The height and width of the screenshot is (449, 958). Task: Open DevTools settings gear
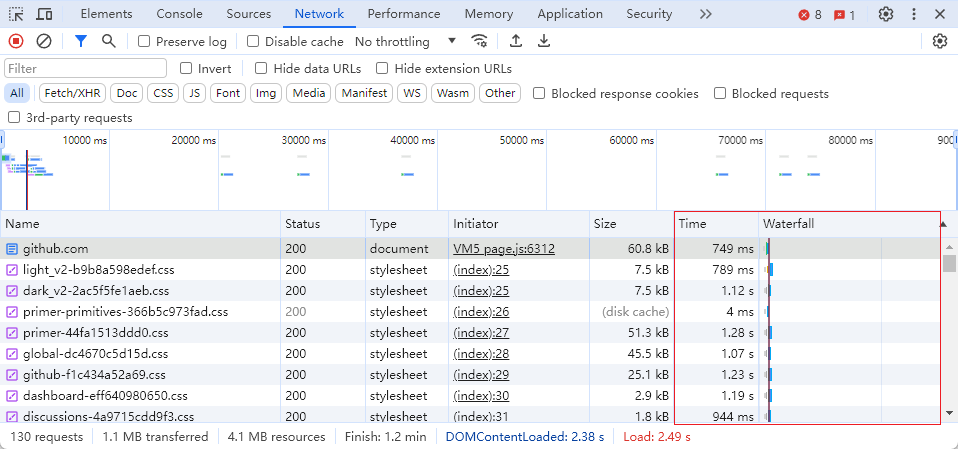pos(886,14)
